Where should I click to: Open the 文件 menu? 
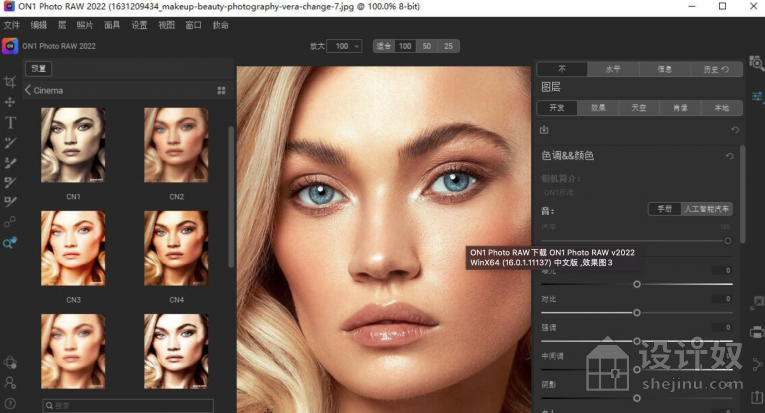click(x=12, y=25)
